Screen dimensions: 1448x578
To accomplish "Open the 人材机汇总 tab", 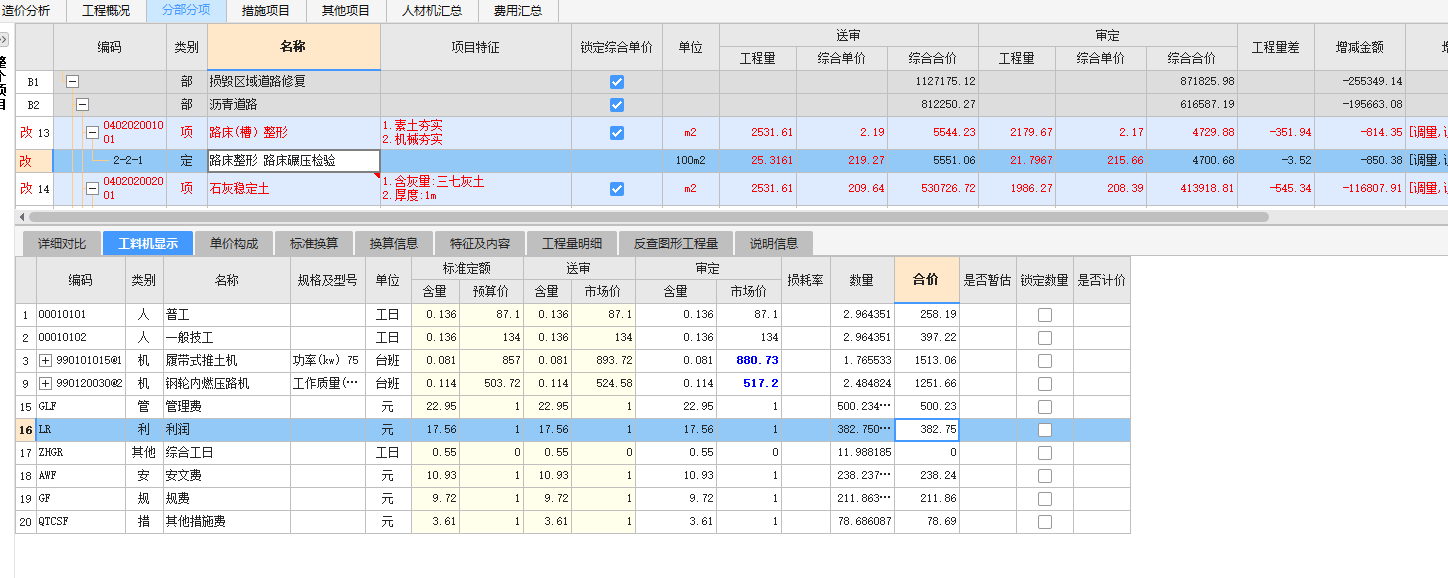I will (432, 11).
